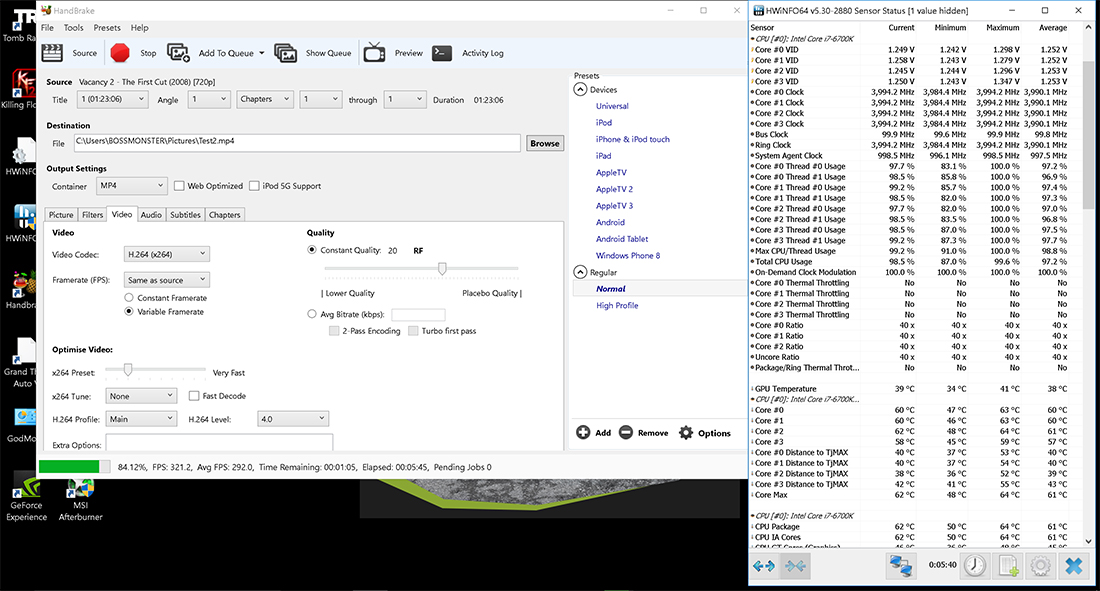
Task: Open the Framerate (FPS) dropdown
Action: point(166,279)
